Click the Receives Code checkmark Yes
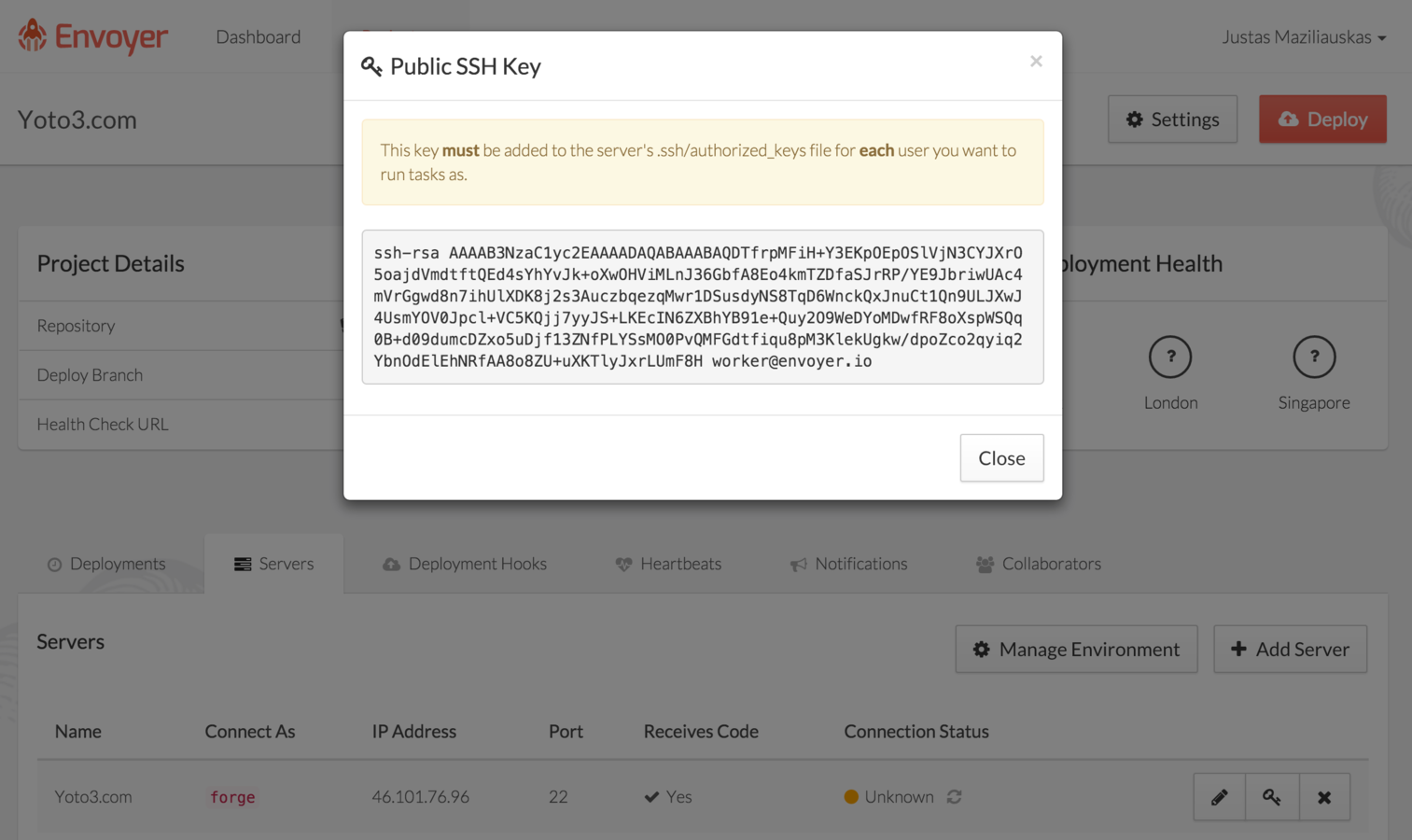This screenshot has height=840, width=1412. pyautogui.click(x=667, y=796)
